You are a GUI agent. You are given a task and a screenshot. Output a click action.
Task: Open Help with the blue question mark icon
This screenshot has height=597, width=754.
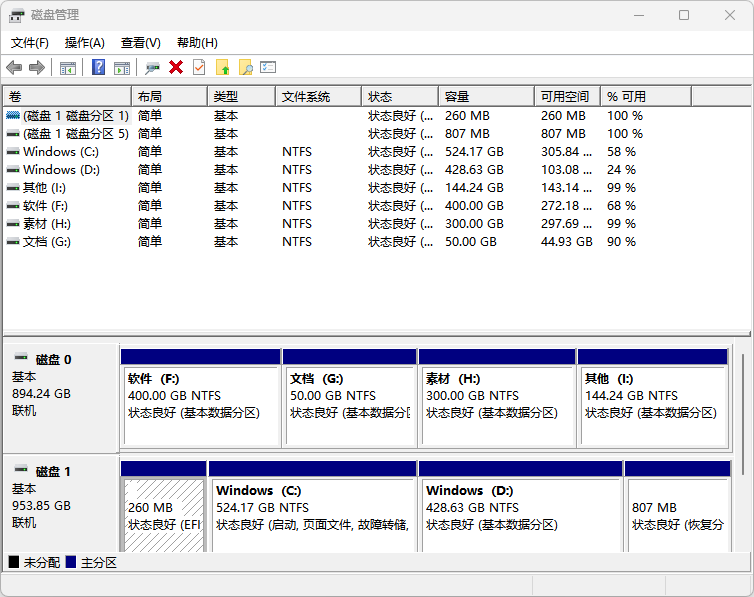tap(99, 67)
